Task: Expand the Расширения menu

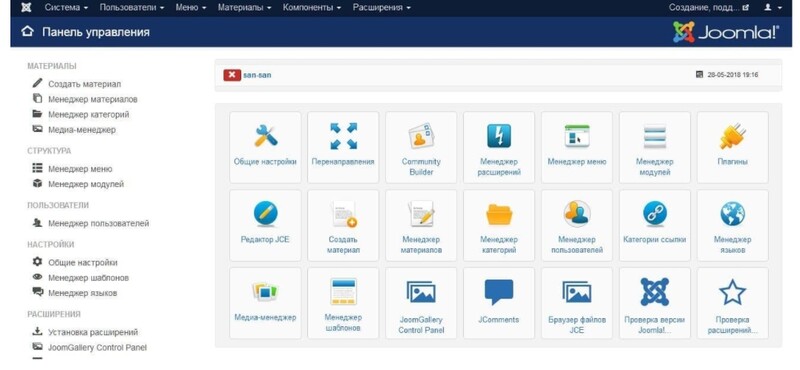Action: 382,8
